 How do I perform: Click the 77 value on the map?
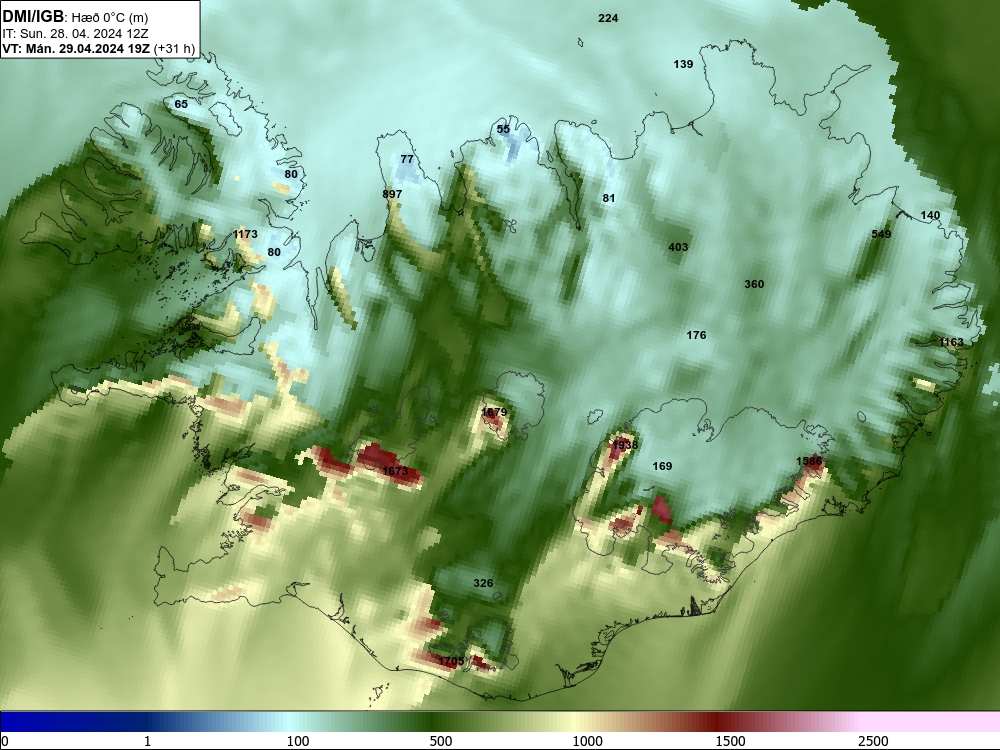click(x=407, y=159)
